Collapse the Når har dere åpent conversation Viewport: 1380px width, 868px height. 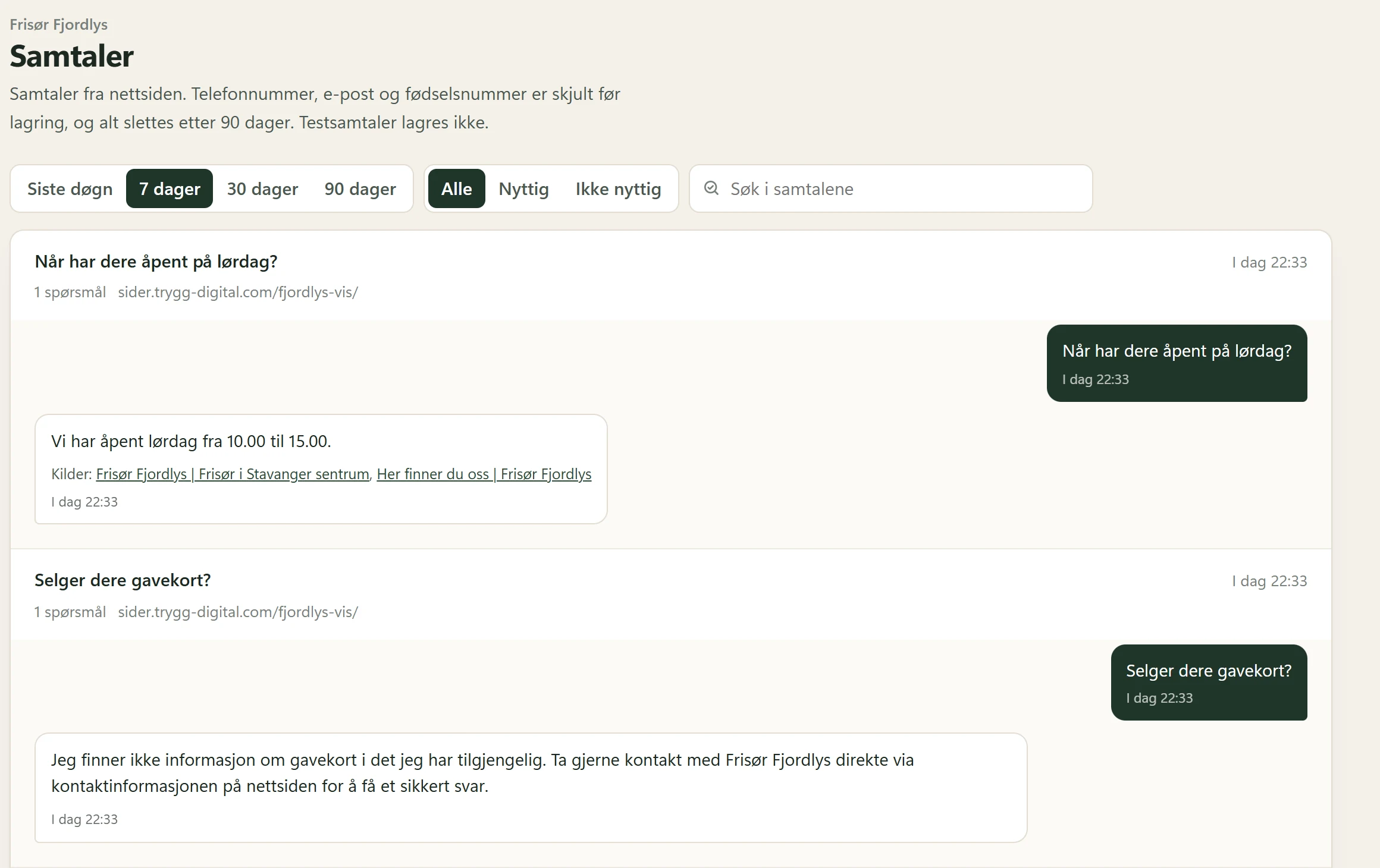point(671,276)
